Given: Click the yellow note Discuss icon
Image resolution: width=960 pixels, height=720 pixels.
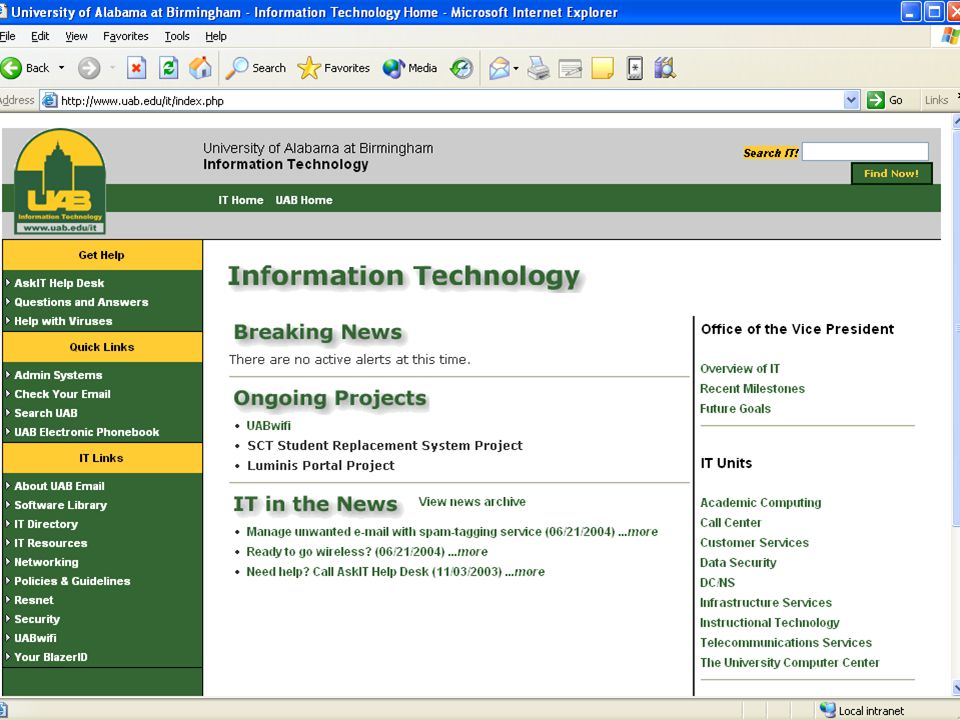Looking at the screenshot, I should [x=602, y=68].
